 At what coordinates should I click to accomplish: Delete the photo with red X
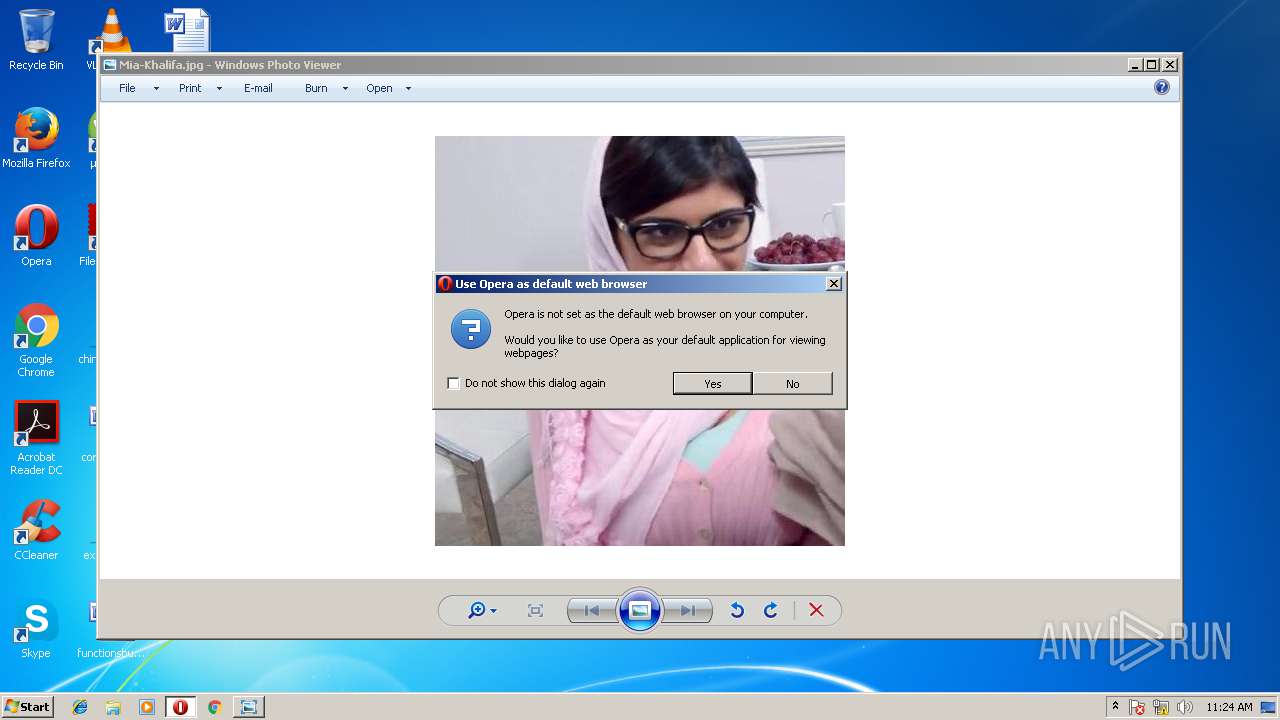[x=816, y=610]
